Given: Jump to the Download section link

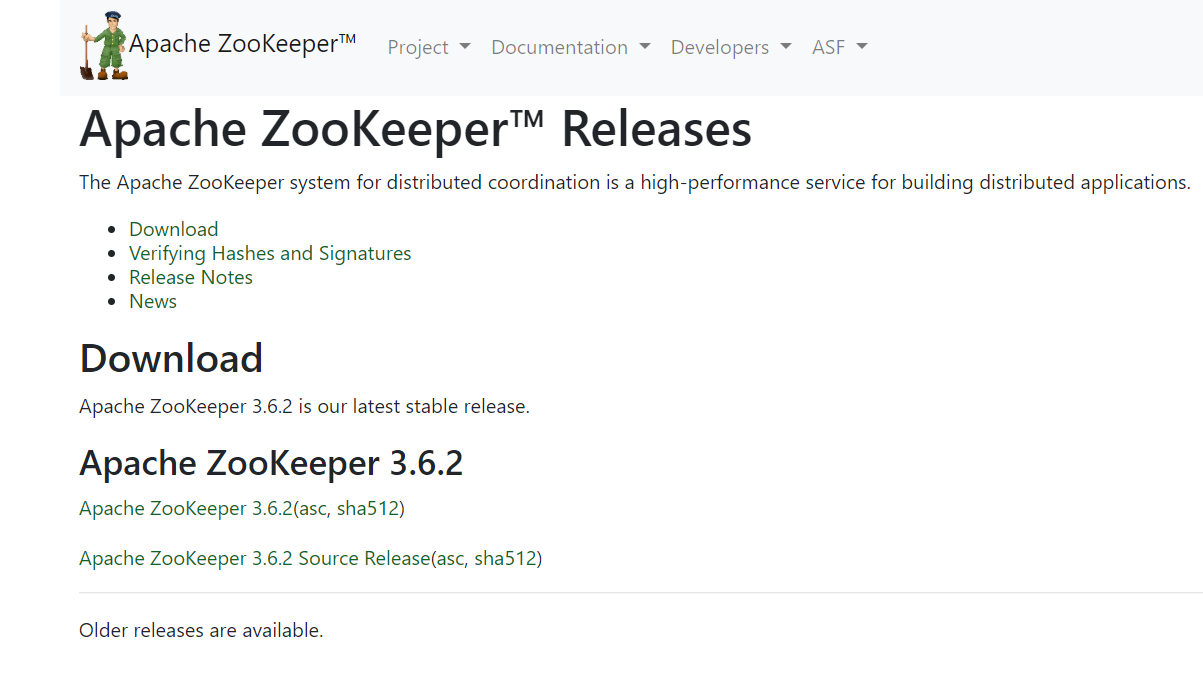Looking at the screenshot, I should pos(173,229).
